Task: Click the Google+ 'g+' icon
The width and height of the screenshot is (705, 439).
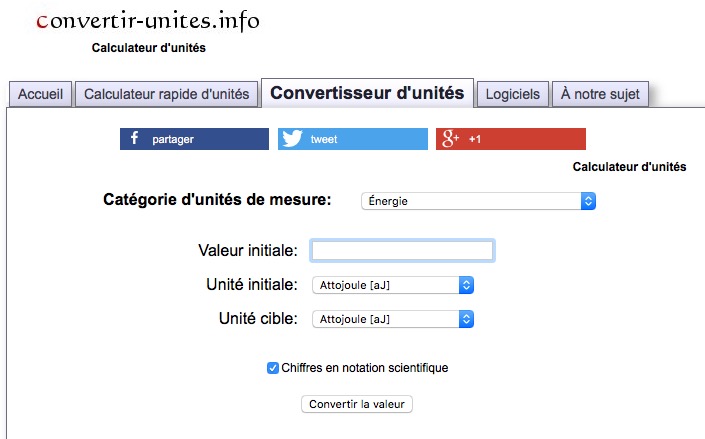Action: point(450,139)
